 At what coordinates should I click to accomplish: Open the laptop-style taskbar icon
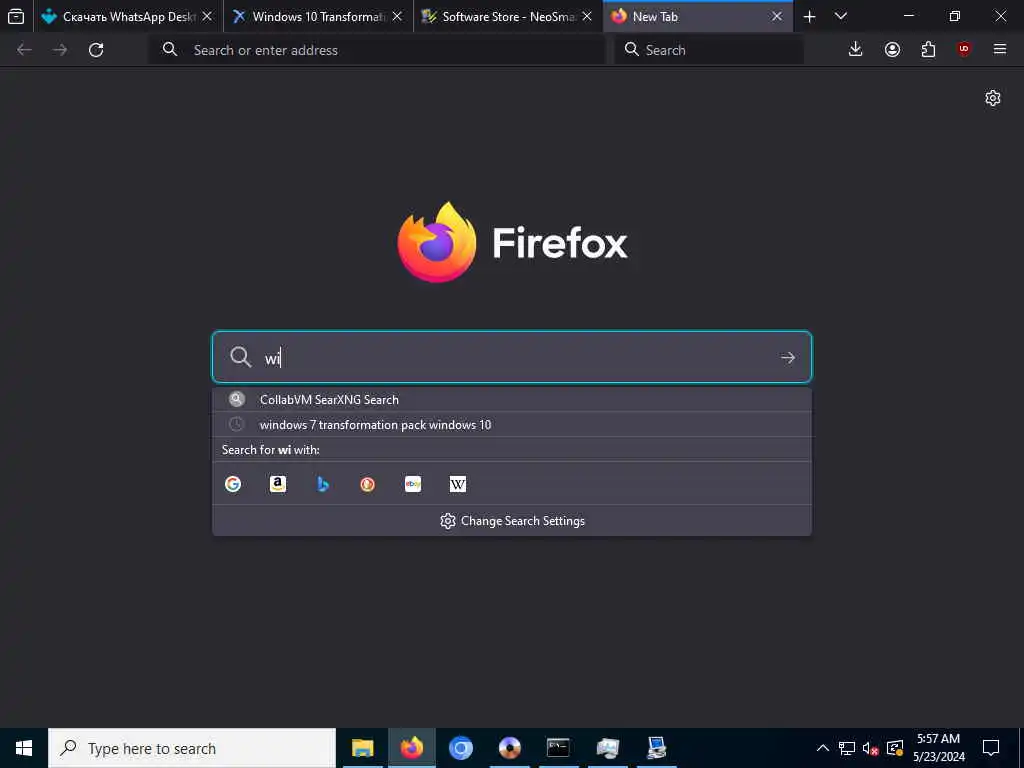tap(656, 748)
